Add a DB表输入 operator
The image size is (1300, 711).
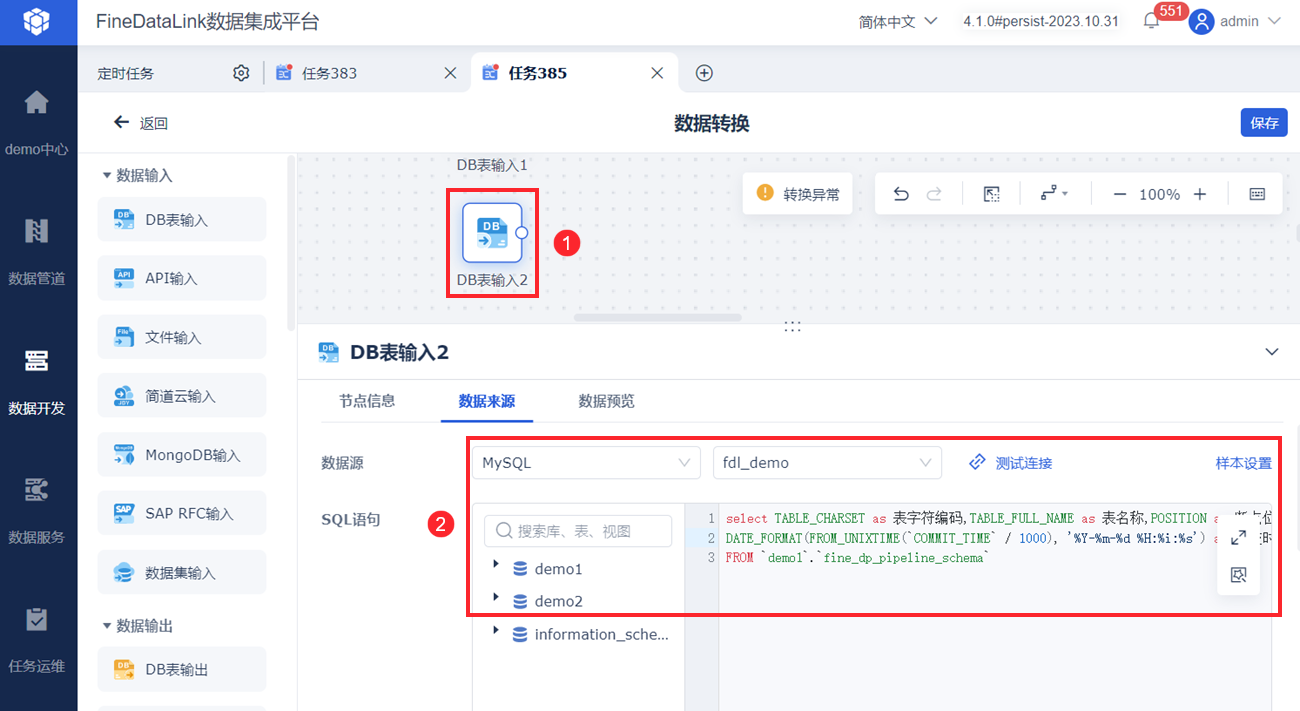(182, 219)
